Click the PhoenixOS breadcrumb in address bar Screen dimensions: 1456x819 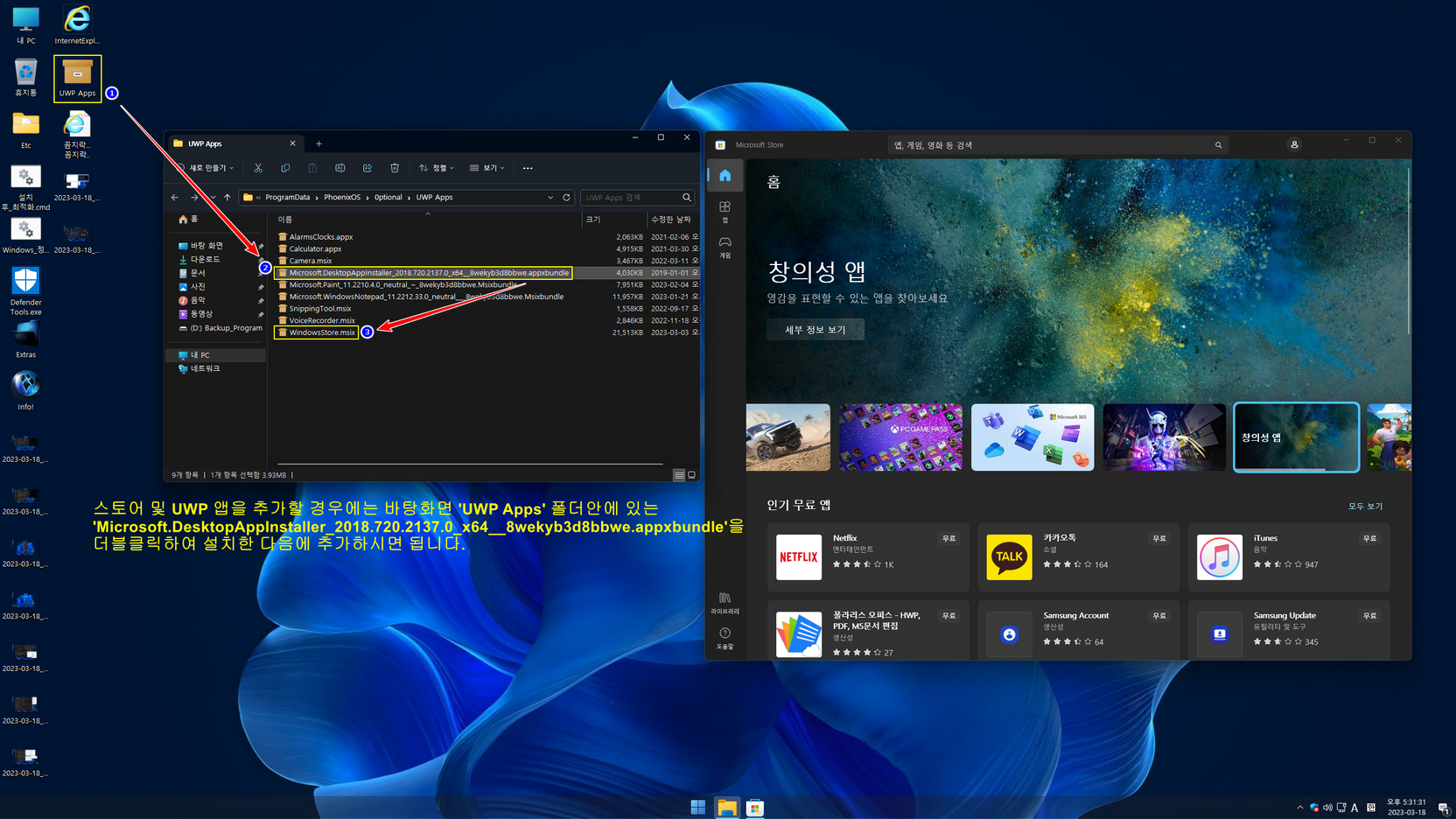point(342,198)
